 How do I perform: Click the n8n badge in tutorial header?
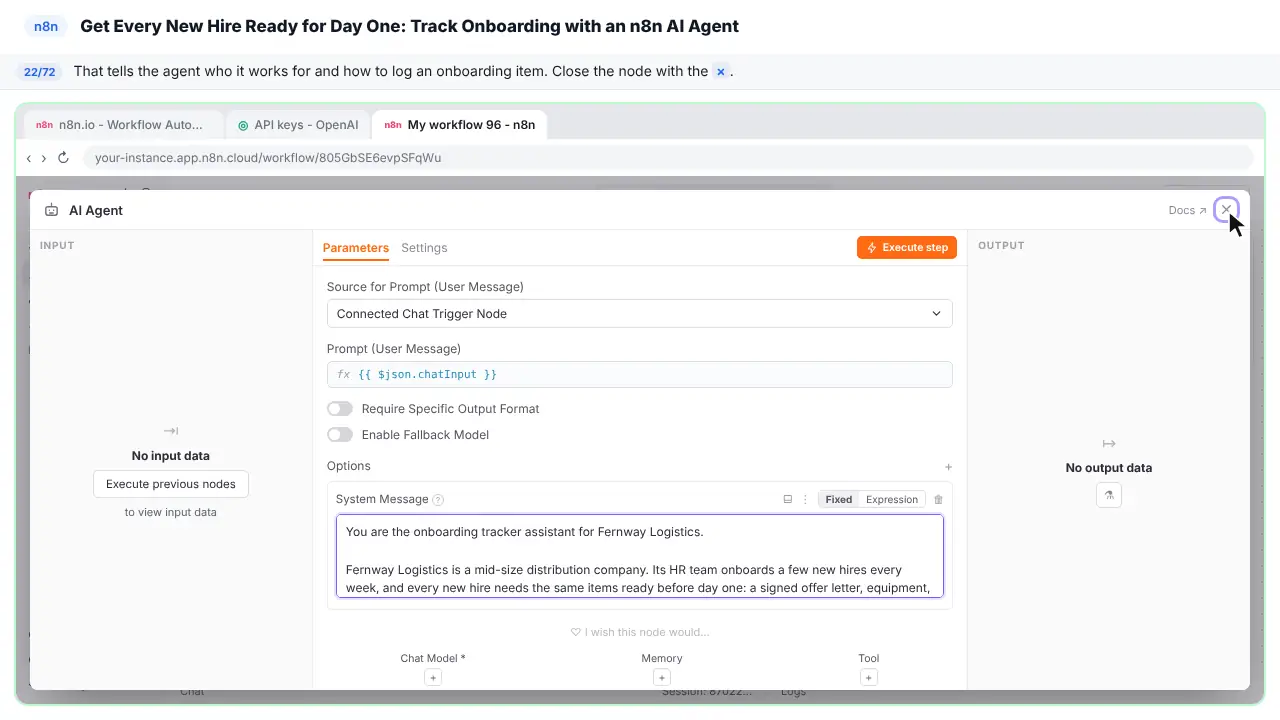(46, 27)
